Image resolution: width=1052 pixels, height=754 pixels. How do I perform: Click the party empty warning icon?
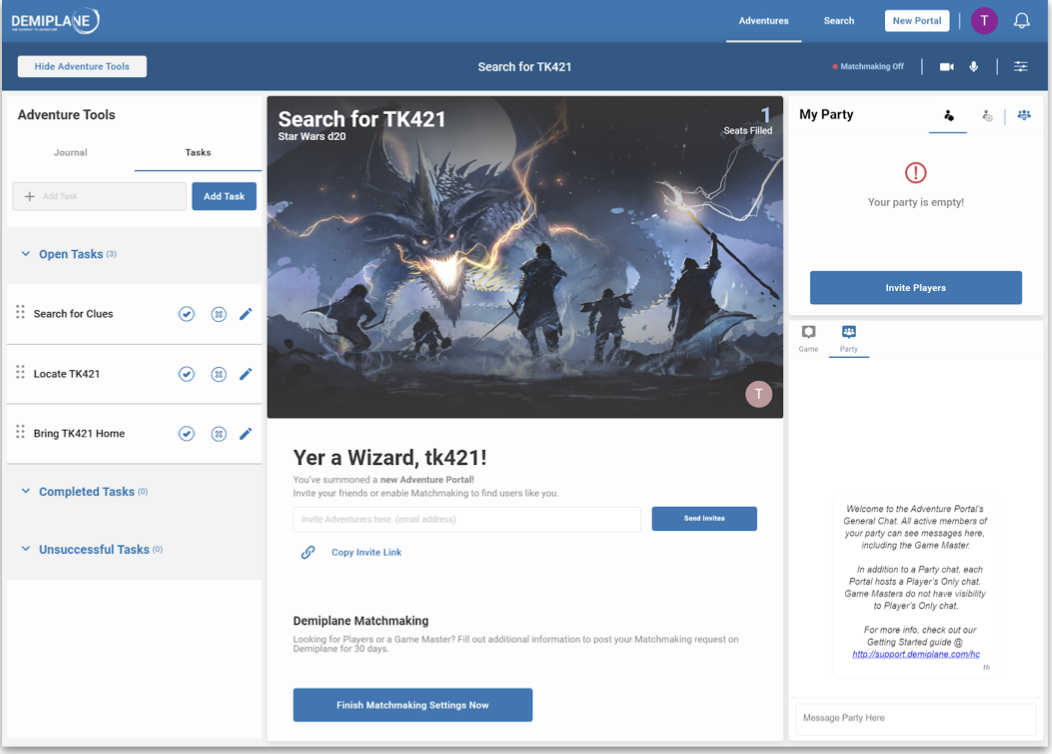(x=916, y=172)
